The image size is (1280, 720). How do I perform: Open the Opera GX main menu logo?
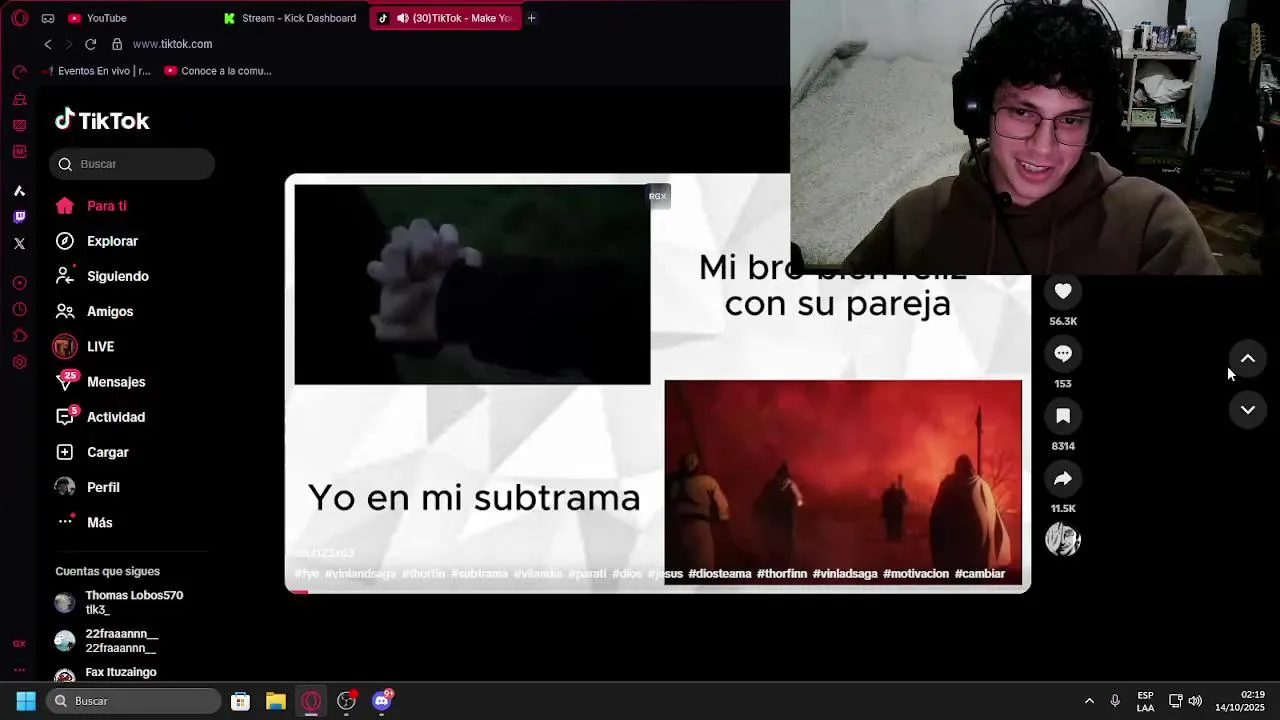(19, 18)
